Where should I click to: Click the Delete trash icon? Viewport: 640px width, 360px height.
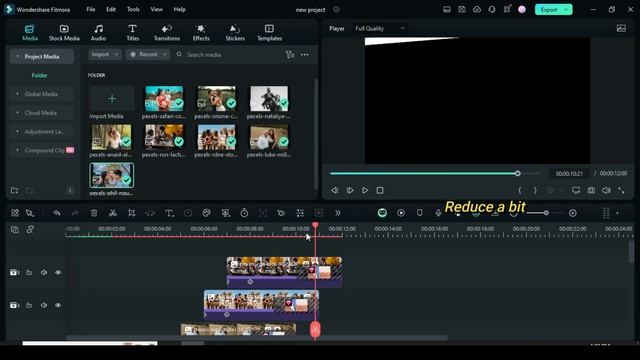coord(94,213)
